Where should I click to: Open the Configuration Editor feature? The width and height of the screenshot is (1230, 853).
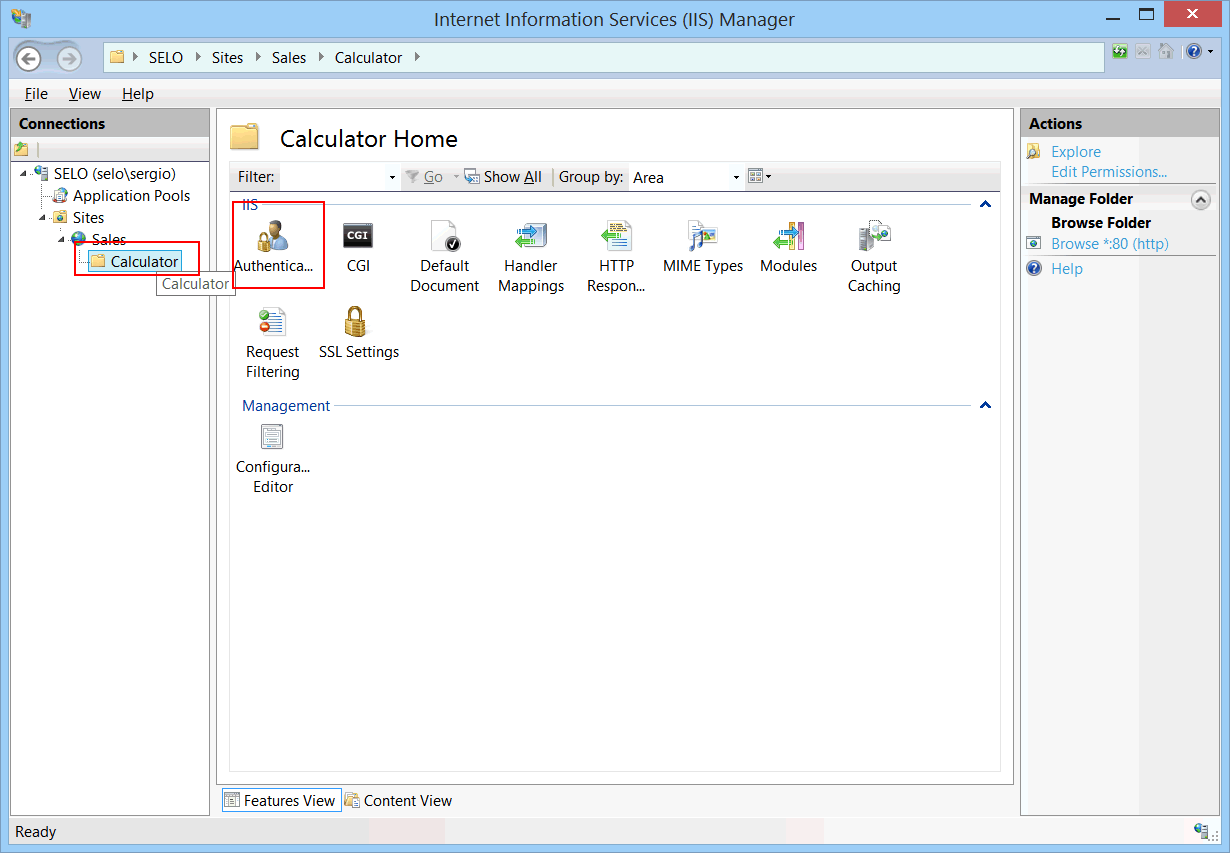pos(273,458)
